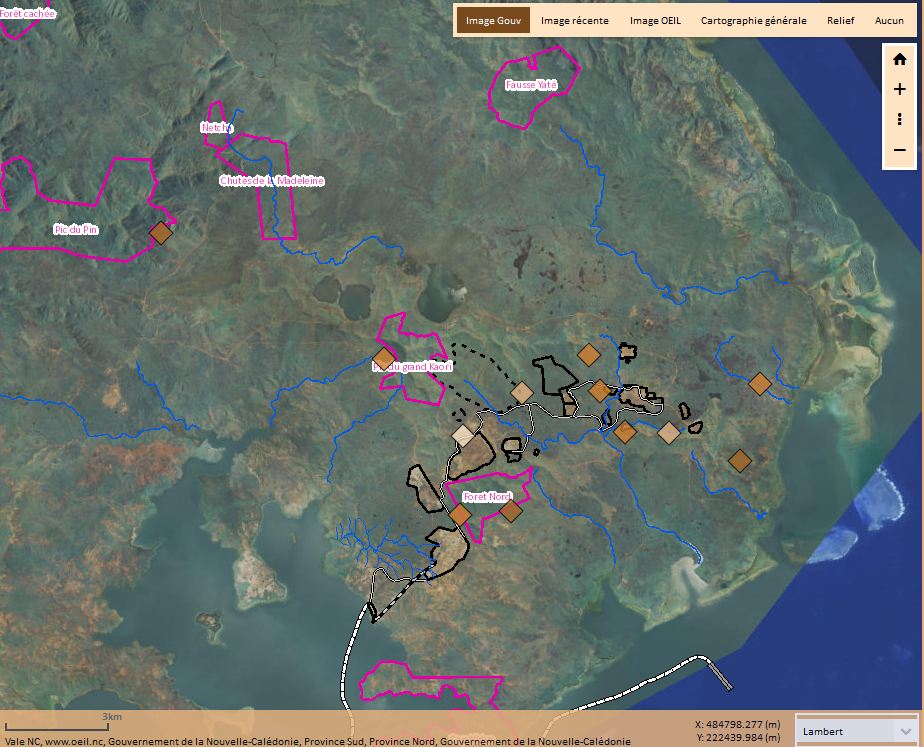Zoom out with the minus button
This screenshot has width=924, height=747.
pyautogui.click(x=899, y=150)
